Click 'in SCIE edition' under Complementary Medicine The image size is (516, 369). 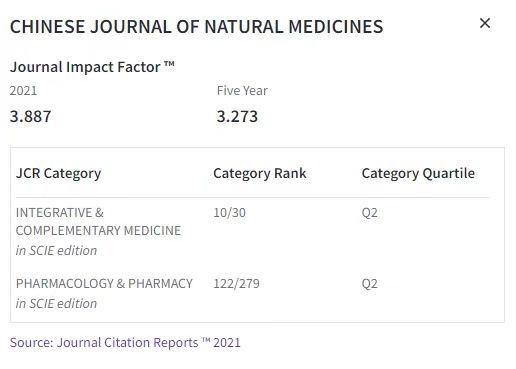point(56,250)
